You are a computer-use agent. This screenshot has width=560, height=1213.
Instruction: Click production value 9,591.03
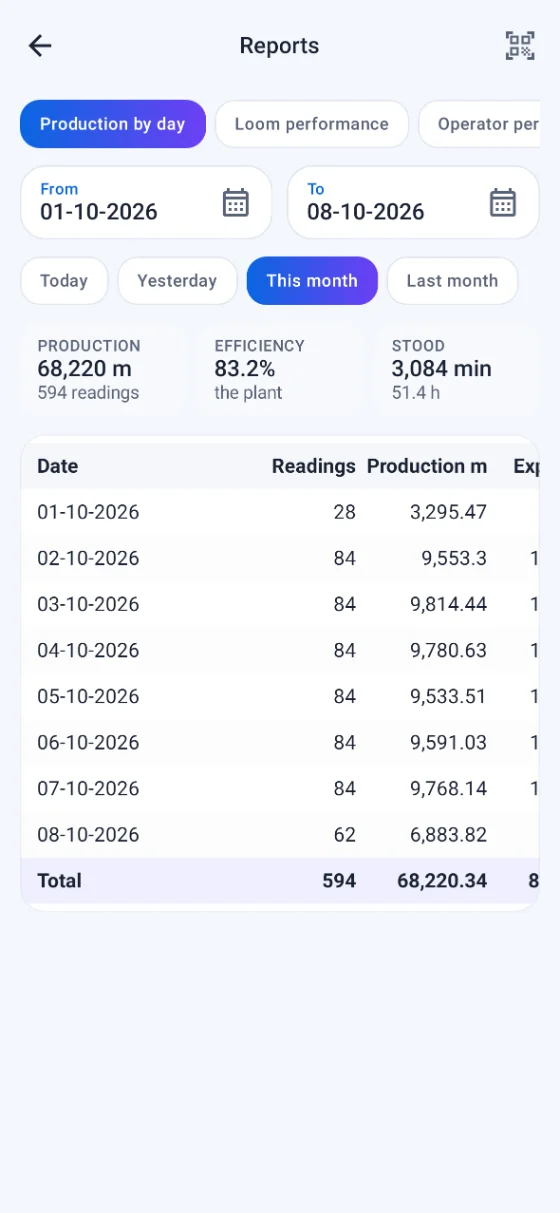[448, 742]
